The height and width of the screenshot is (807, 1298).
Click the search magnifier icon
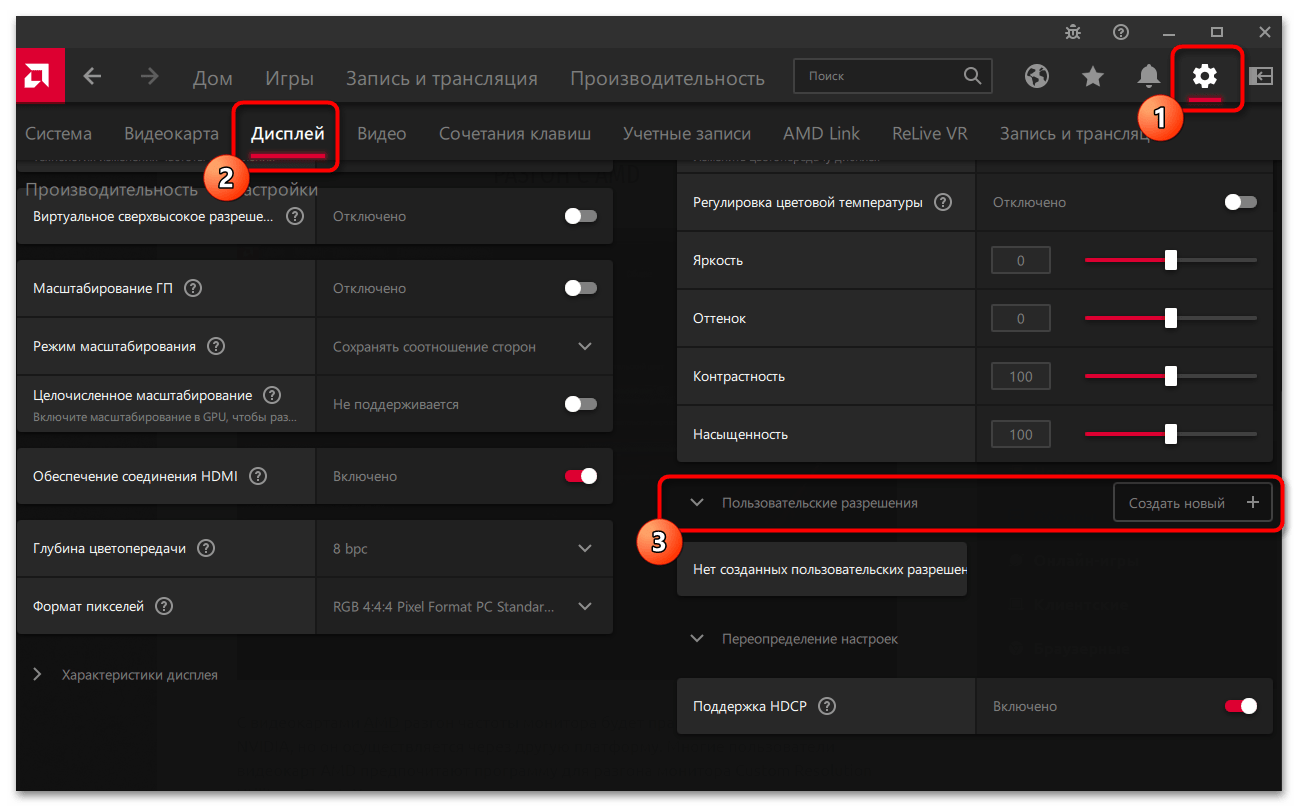tap(972, 76)
